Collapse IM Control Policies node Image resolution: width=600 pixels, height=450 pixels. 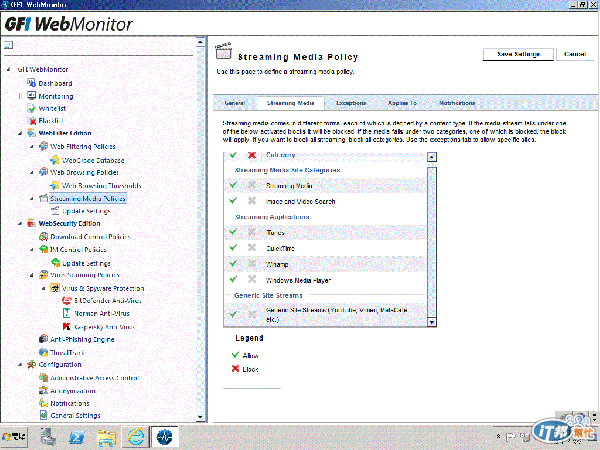tap(32, 249)
